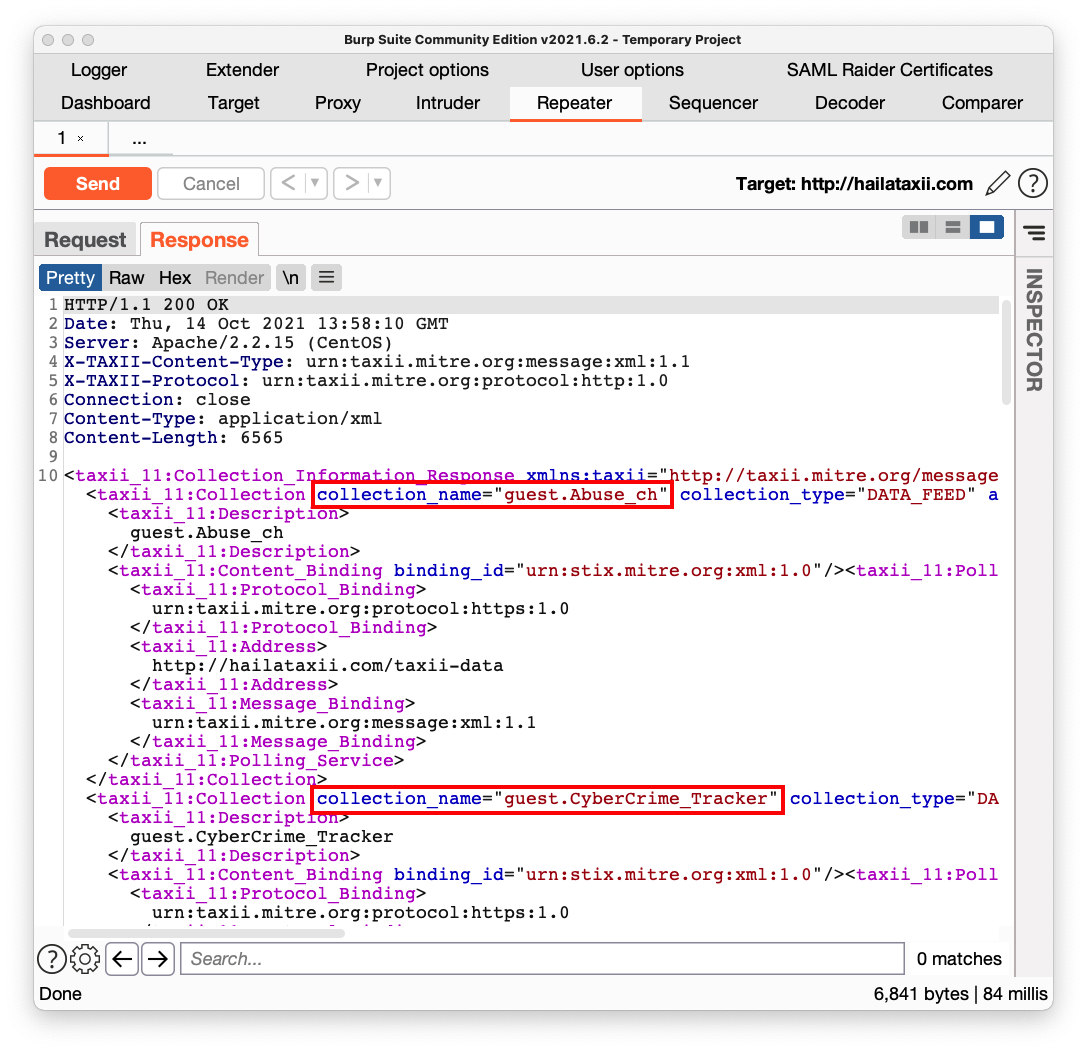Click the Send button

[98, 184]
